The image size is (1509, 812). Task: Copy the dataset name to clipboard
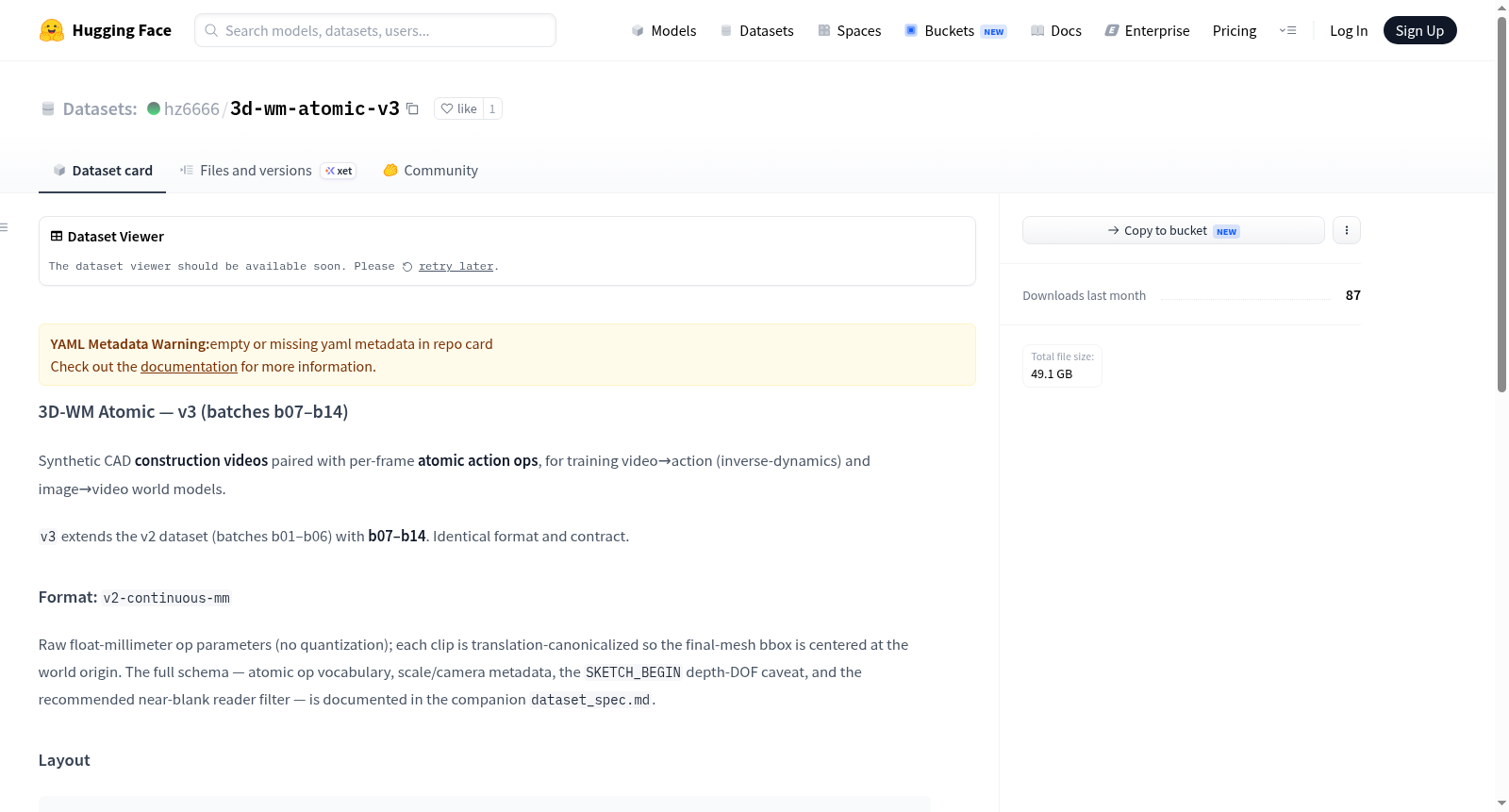pyautogui.click(x=412, y=108)
